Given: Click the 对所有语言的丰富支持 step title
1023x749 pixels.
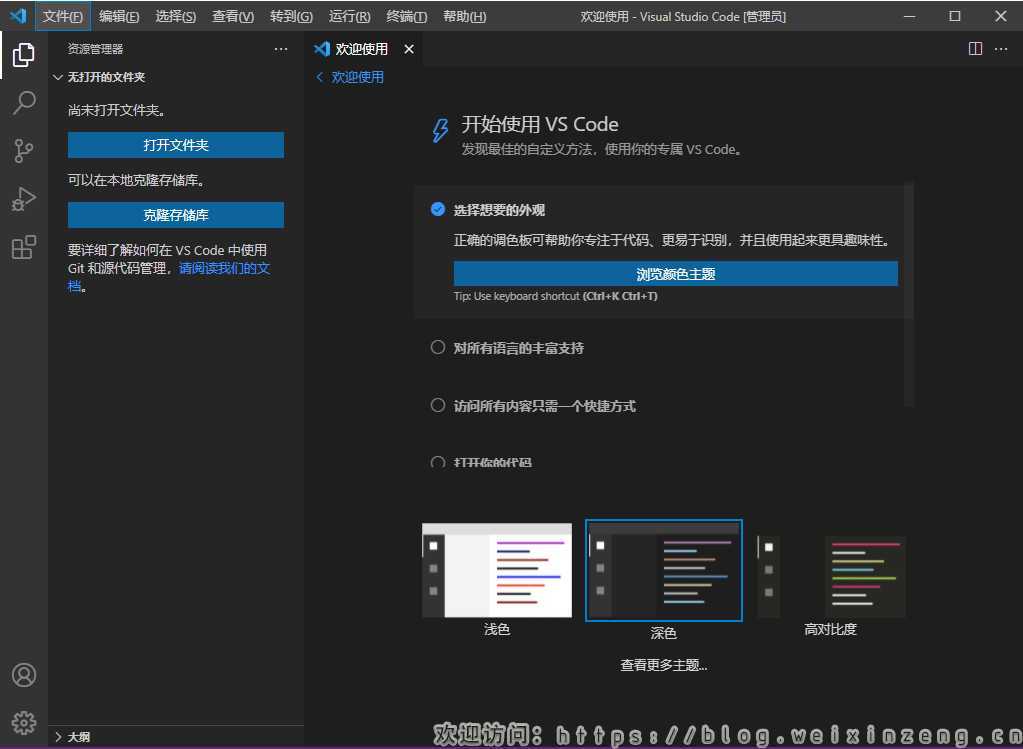Looking at the screenshot, I should click(x=519, y=348).
